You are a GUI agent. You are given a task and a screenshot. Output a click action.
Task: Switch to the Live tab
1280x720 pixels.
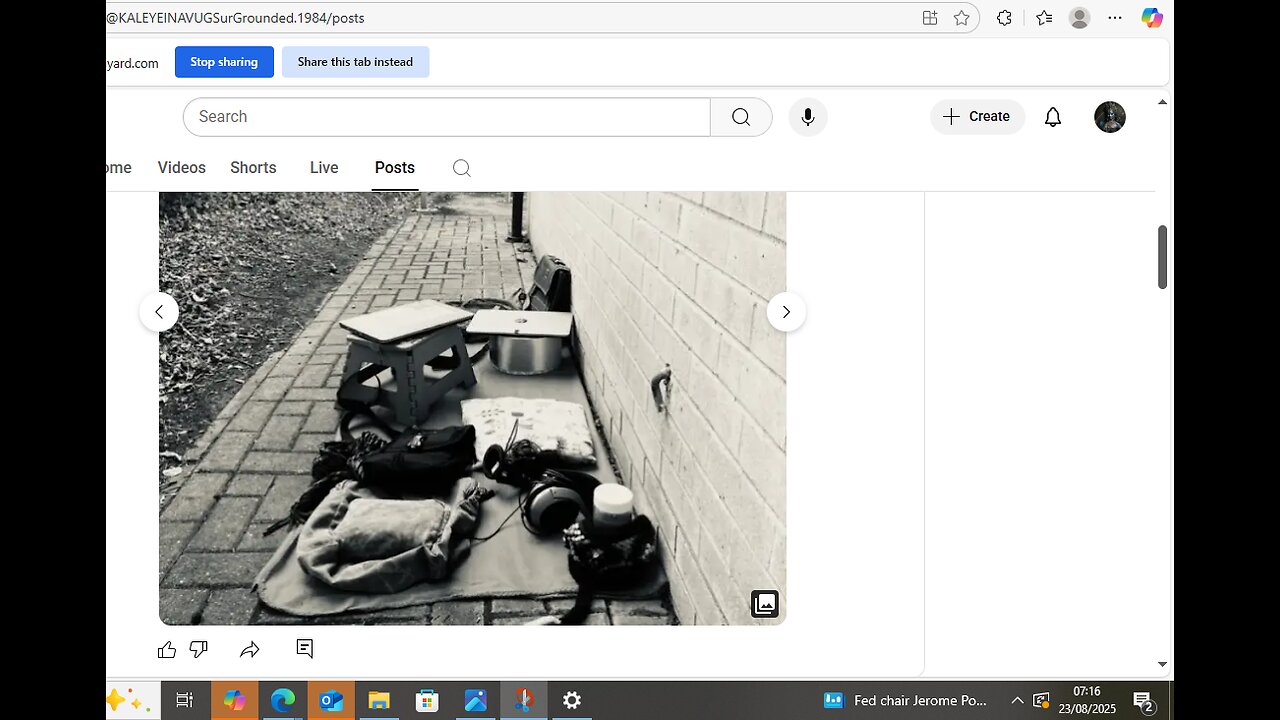(324, 168)
